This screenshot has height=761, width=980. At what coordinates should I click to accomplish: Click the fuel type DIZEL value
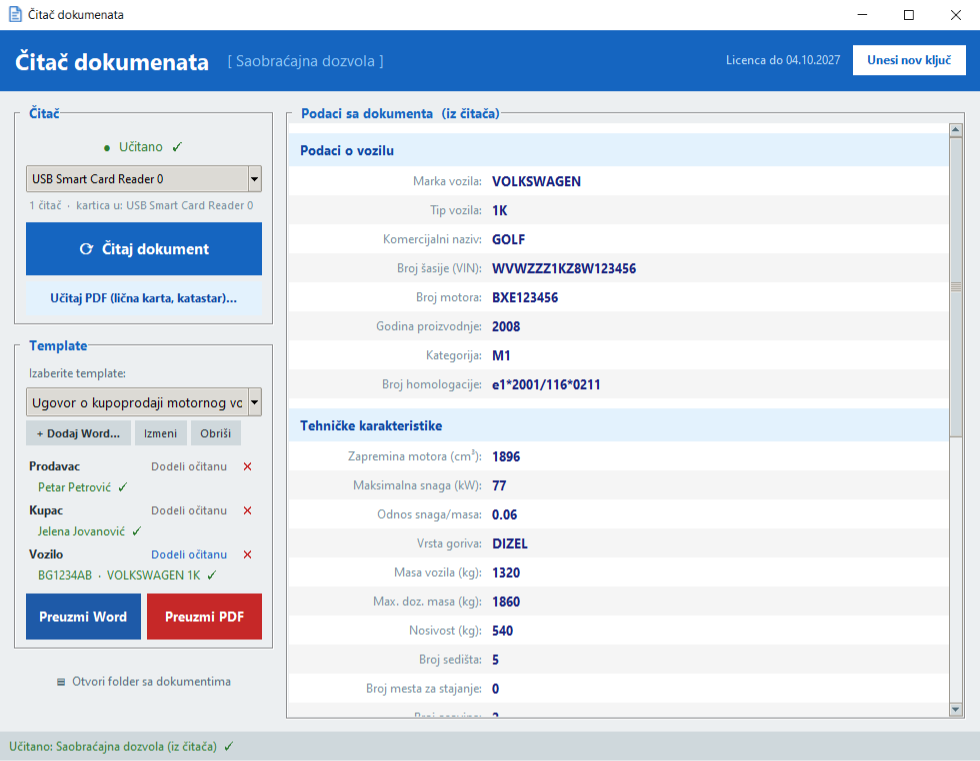tap(510, 544)
